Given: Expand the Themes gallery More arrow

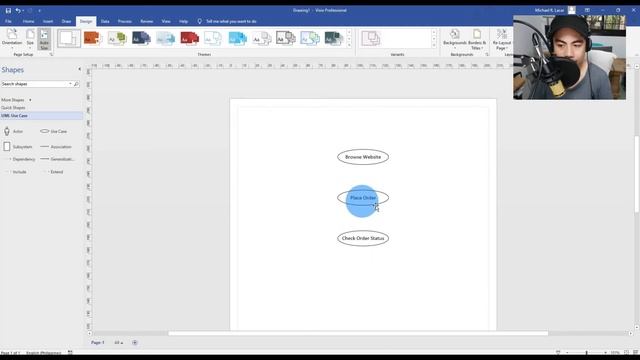Looking at the screenshot, I should [349, 45].
